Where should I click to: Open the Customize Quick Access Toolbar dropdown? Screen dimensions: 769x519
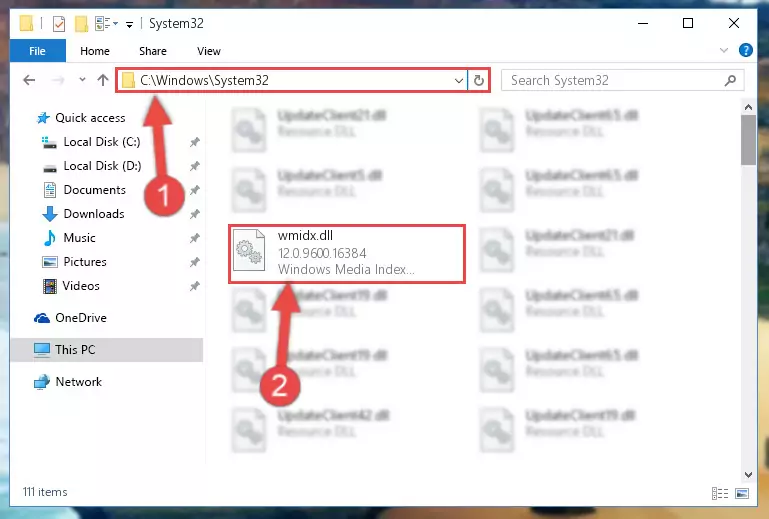click(129, 24)
